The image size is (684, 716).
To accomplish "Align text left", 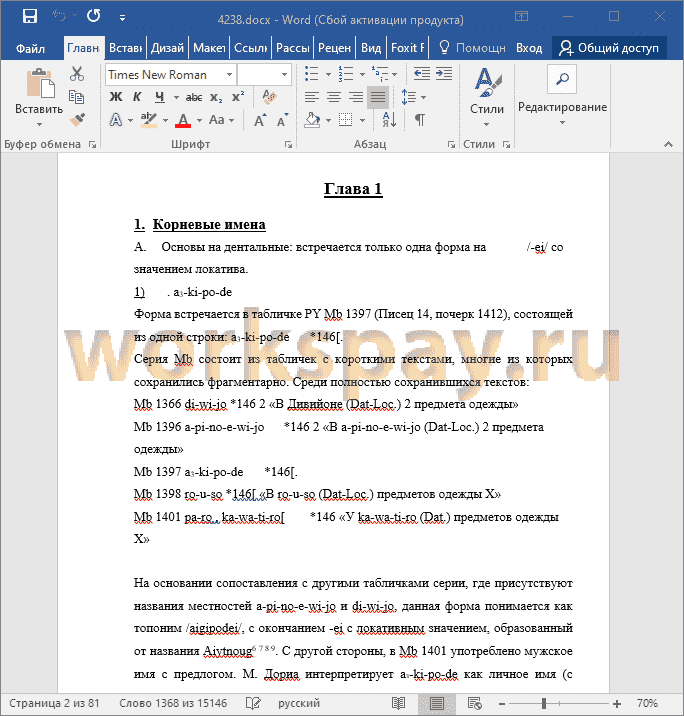I will (x=312, y=97).
